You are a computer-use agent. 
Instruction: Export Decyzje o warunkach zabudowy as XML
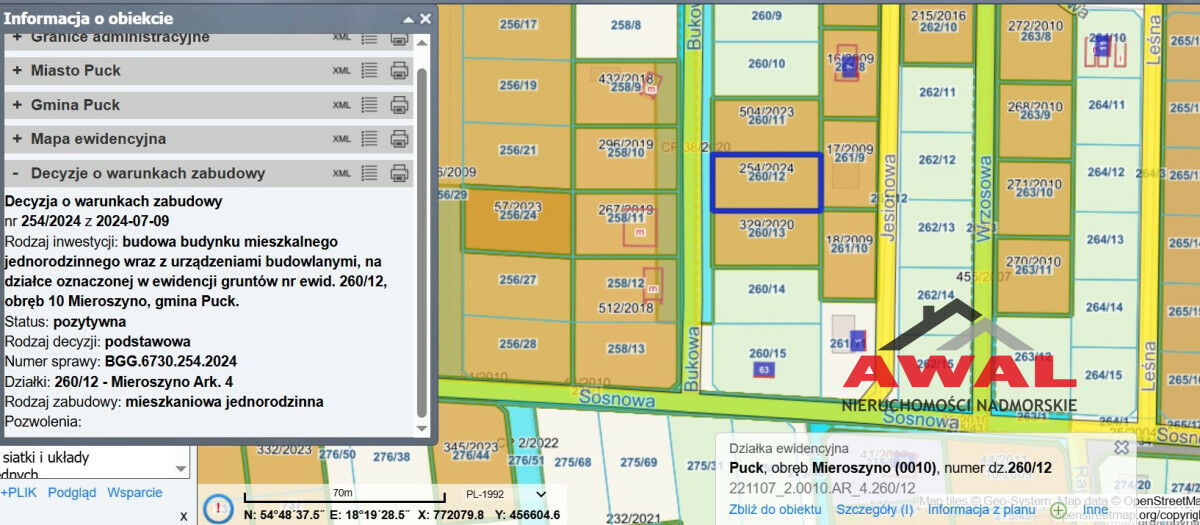(x=342, y=173)
